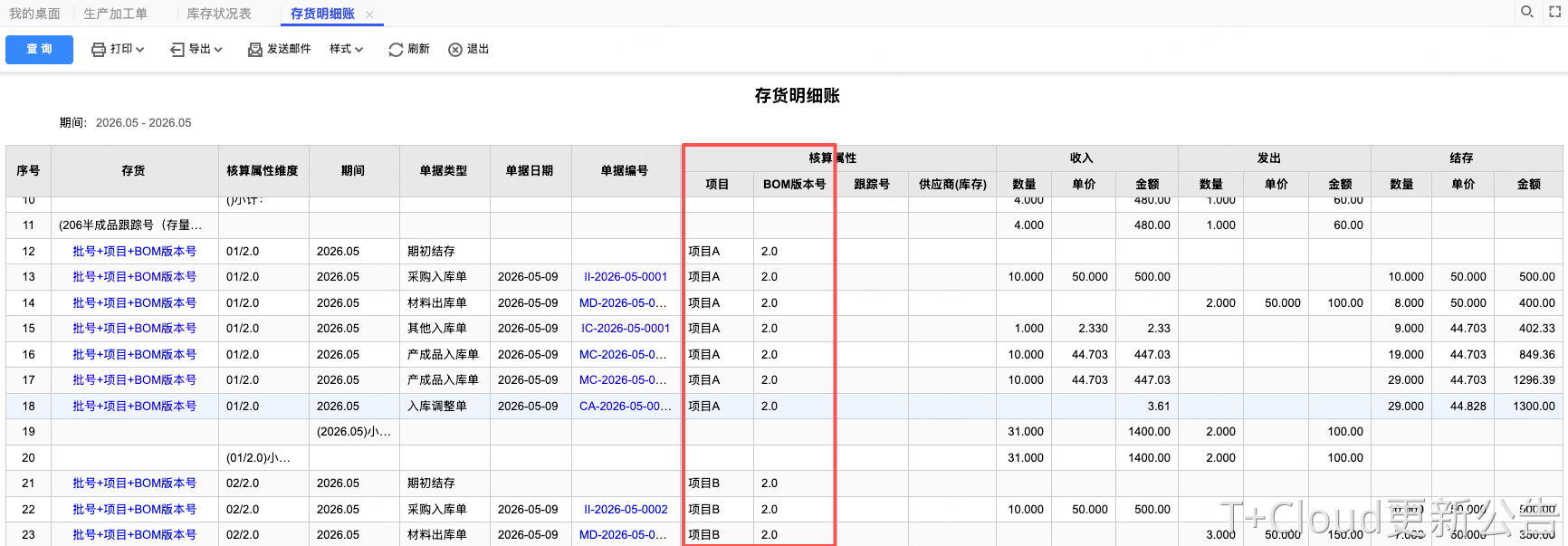
Task: Open MD-2026-05 link in row 23
Action: pos(623,535)
